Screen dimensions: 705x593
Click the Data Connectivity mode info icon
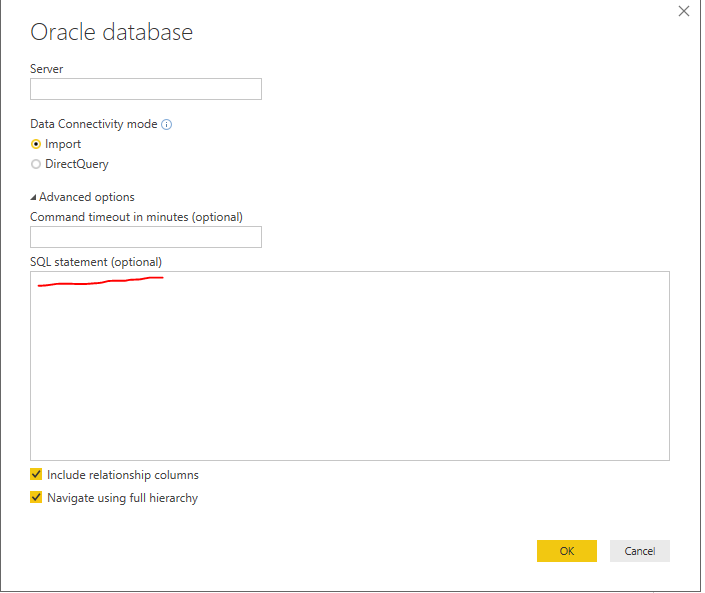tap(166, 125)
